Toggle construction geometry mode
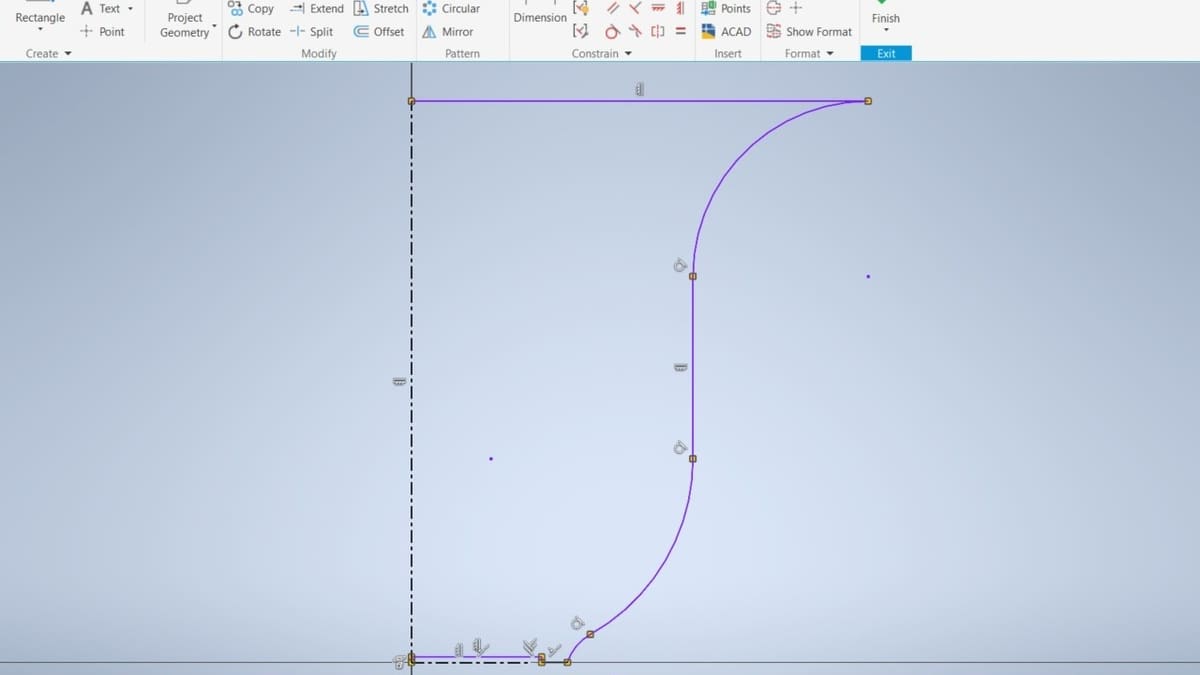 click(x=773, y=8)
